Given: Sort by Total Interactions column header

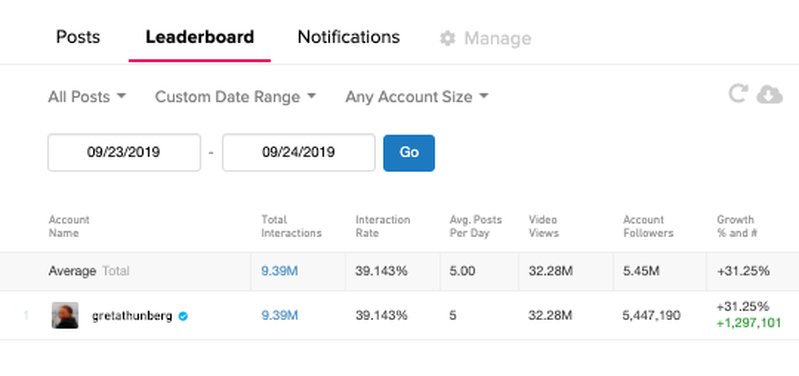Looking at the screenshot, I should pyautogui.click(x=291, y=226).
